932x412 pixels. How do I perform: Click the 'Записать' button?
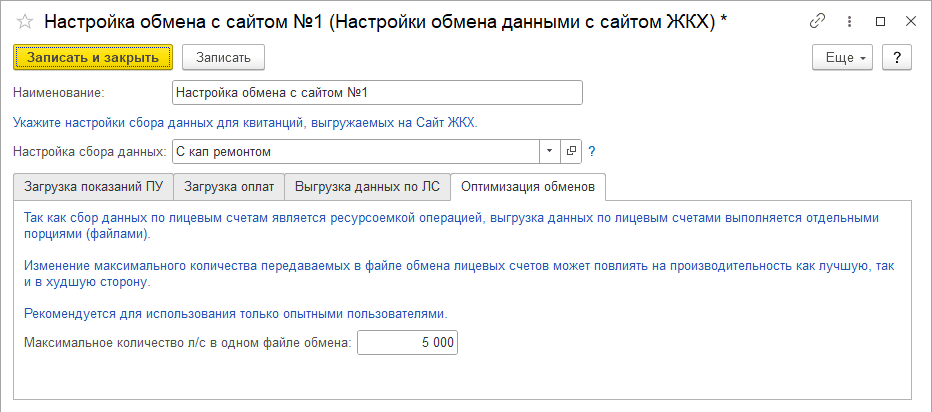point(223,57)
